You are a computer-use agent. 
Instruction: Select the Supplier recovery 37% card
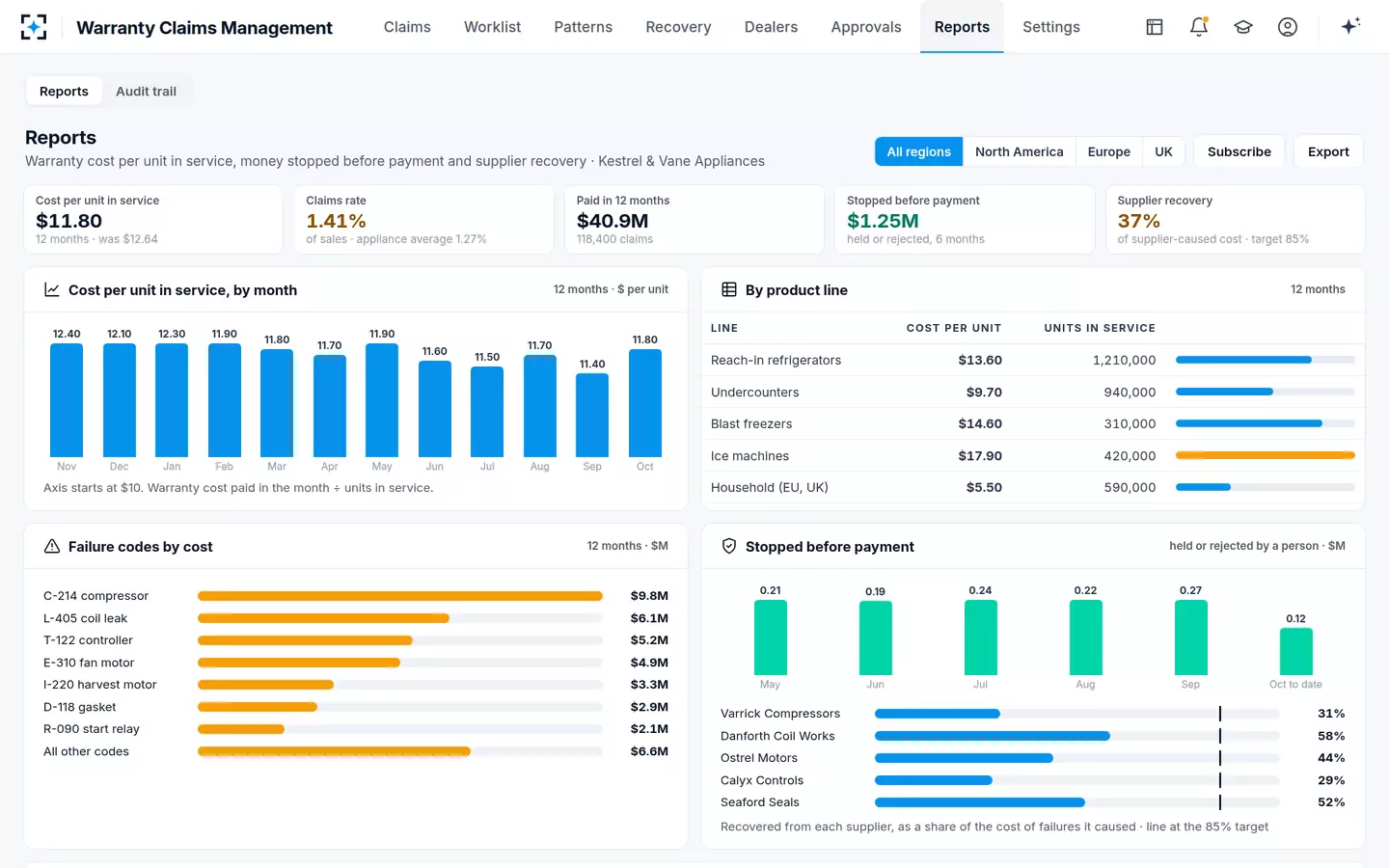(x=1235, y=220)
